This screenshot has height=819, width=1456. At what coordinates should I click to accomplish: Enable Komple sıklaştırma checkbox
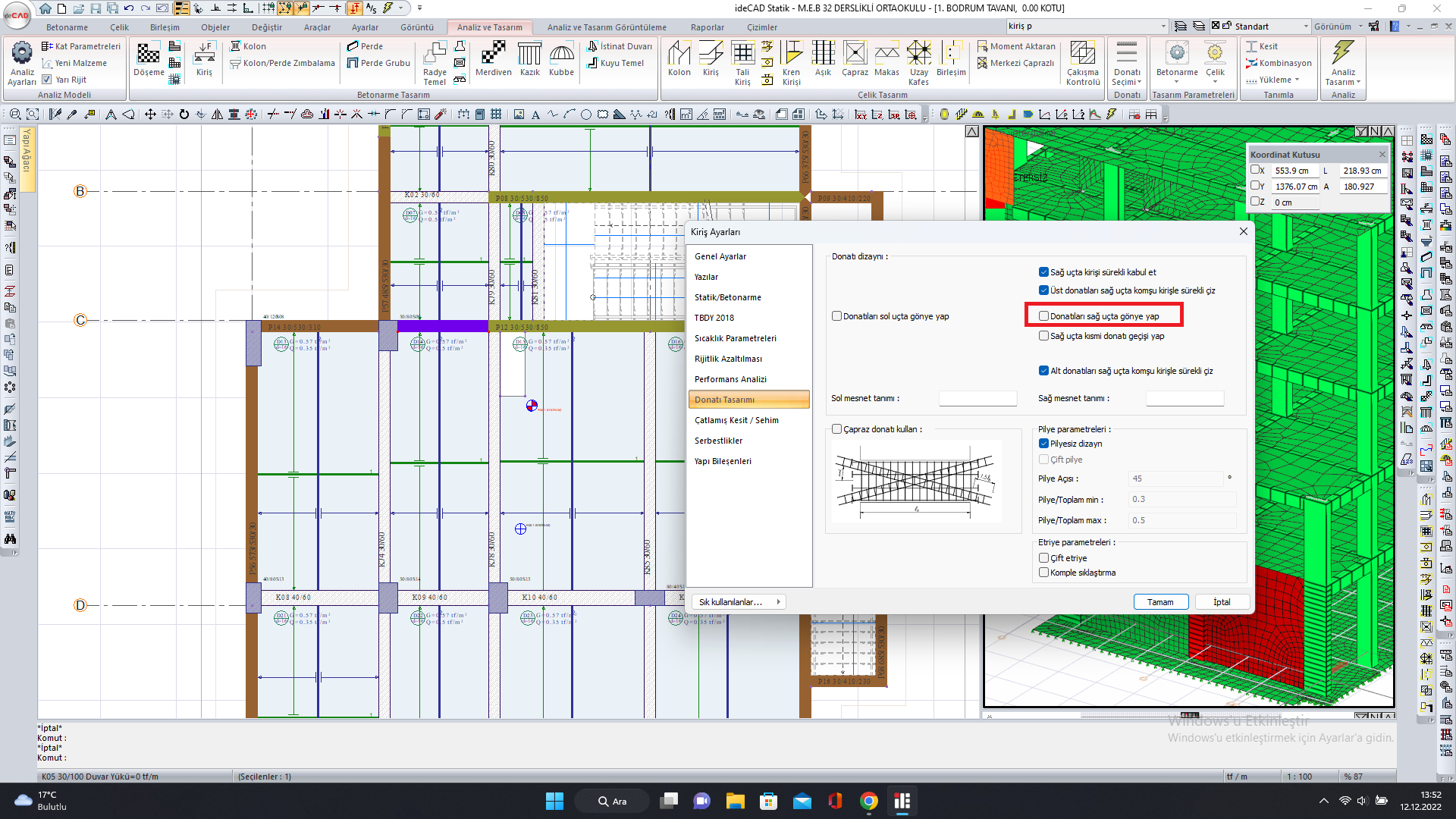pos(1044,573)
